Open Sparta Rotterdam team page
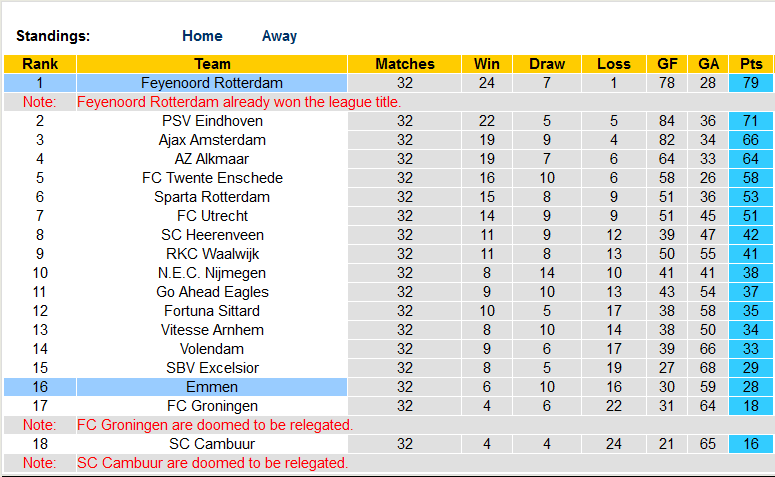 click(212, 197)
